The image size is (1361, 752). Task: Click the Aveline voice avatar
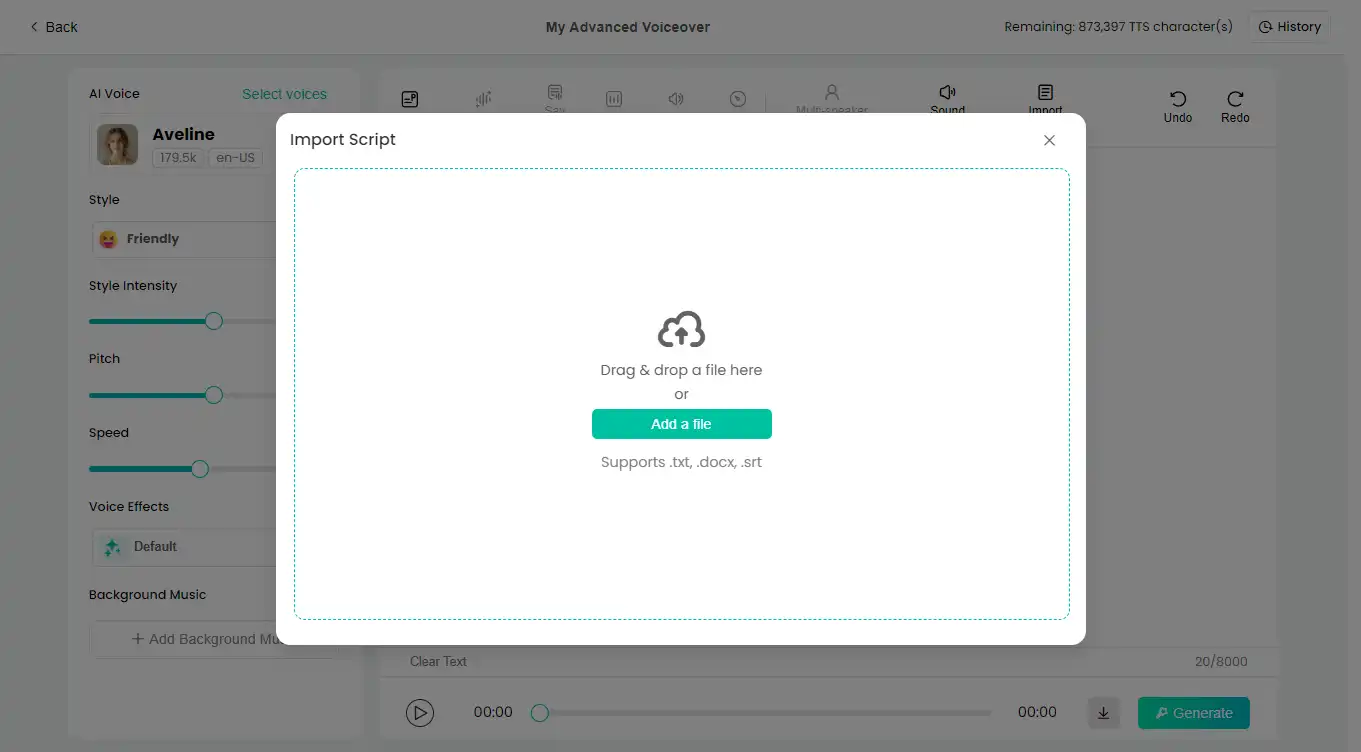(117, 144)
